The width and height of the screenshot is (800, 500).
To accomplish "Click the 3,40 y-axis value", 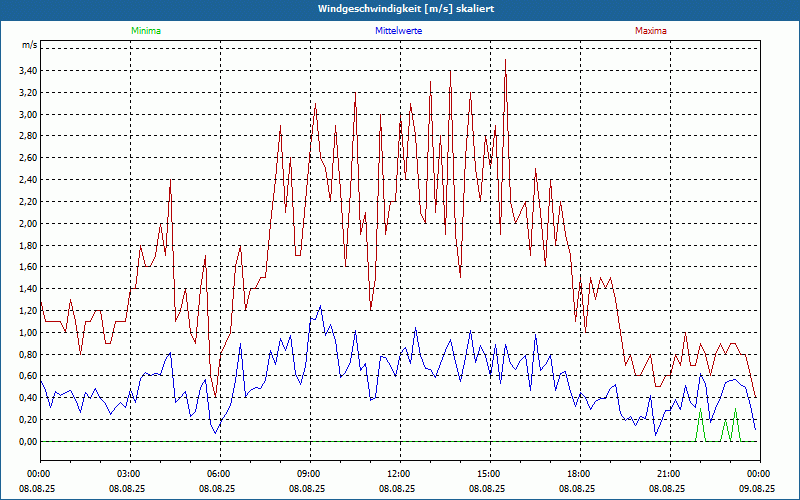I will [x=28, y=71].
